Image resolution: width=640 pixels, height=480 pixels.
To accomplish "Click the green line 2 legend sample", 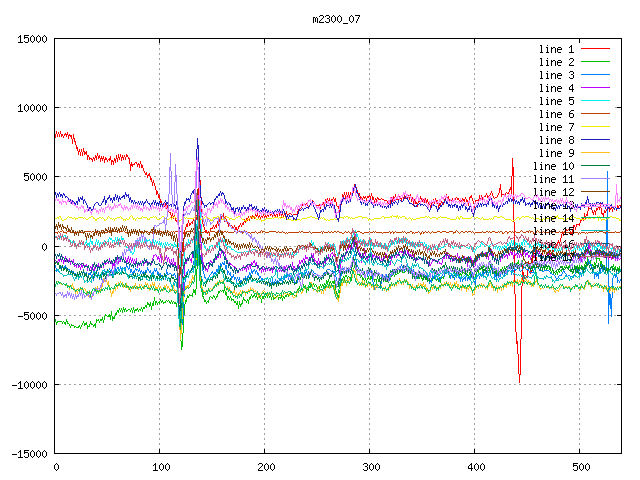I will 594,62.
